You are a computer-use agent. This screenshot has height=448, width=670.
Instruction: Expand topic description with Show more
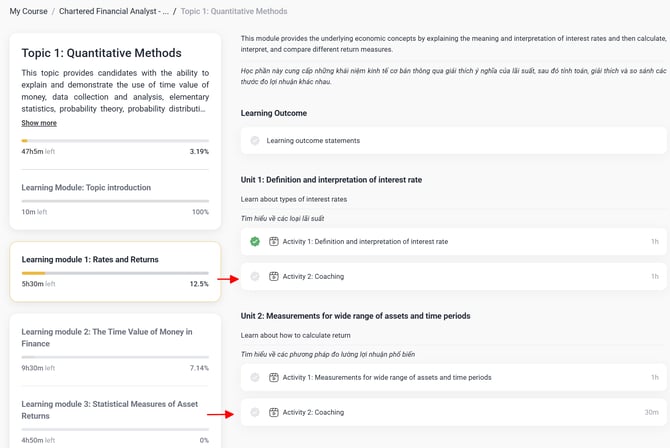tap(39, 123)
